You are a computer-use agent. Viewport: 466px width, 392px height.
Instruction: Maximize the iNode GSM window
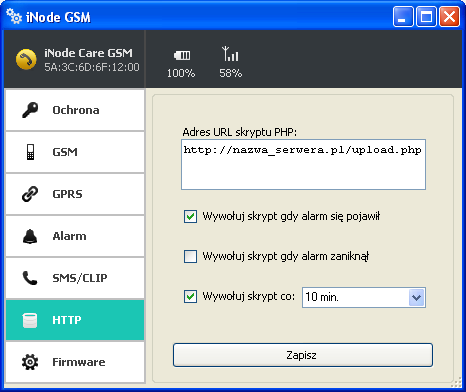coord(426,17)
